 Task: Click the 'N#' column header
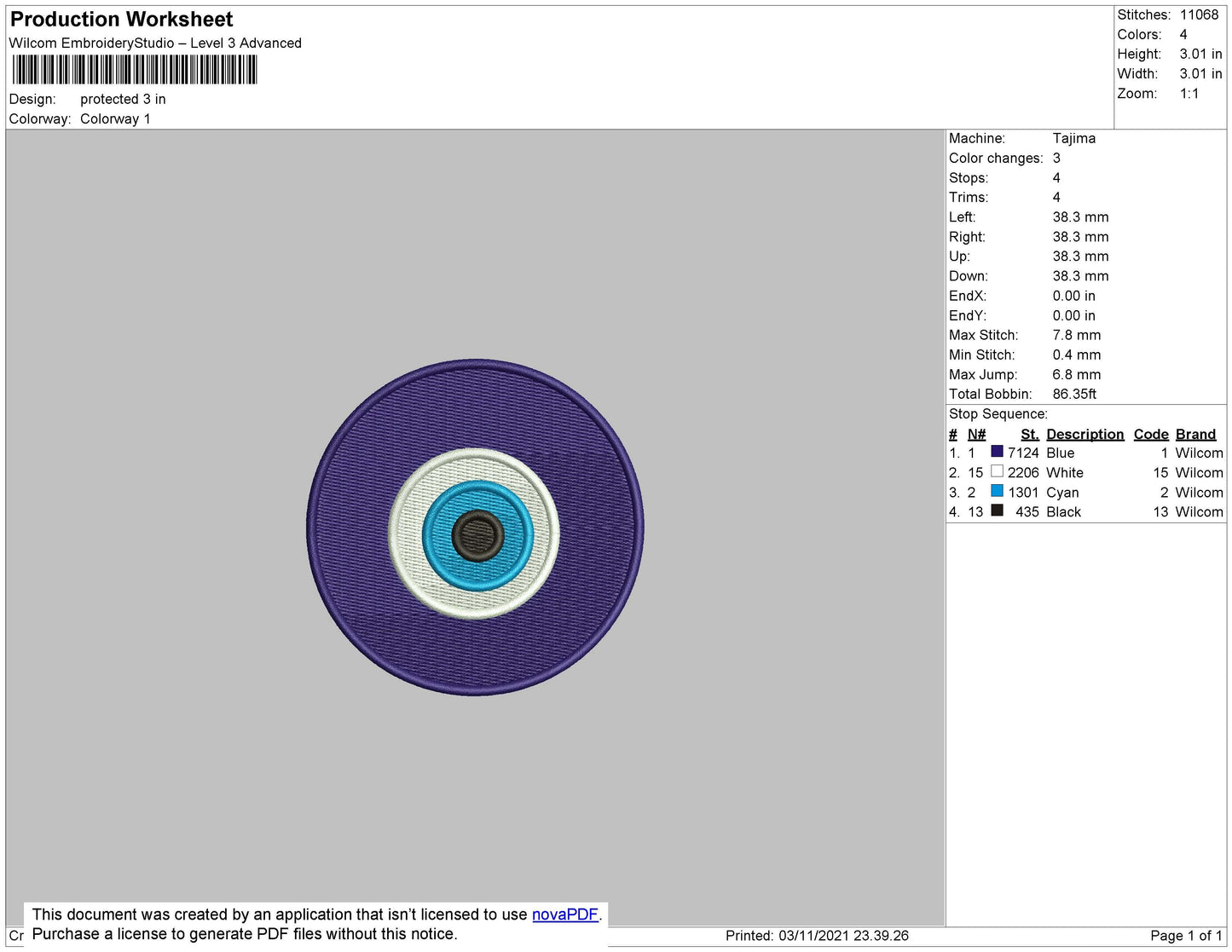click(976, 434)
